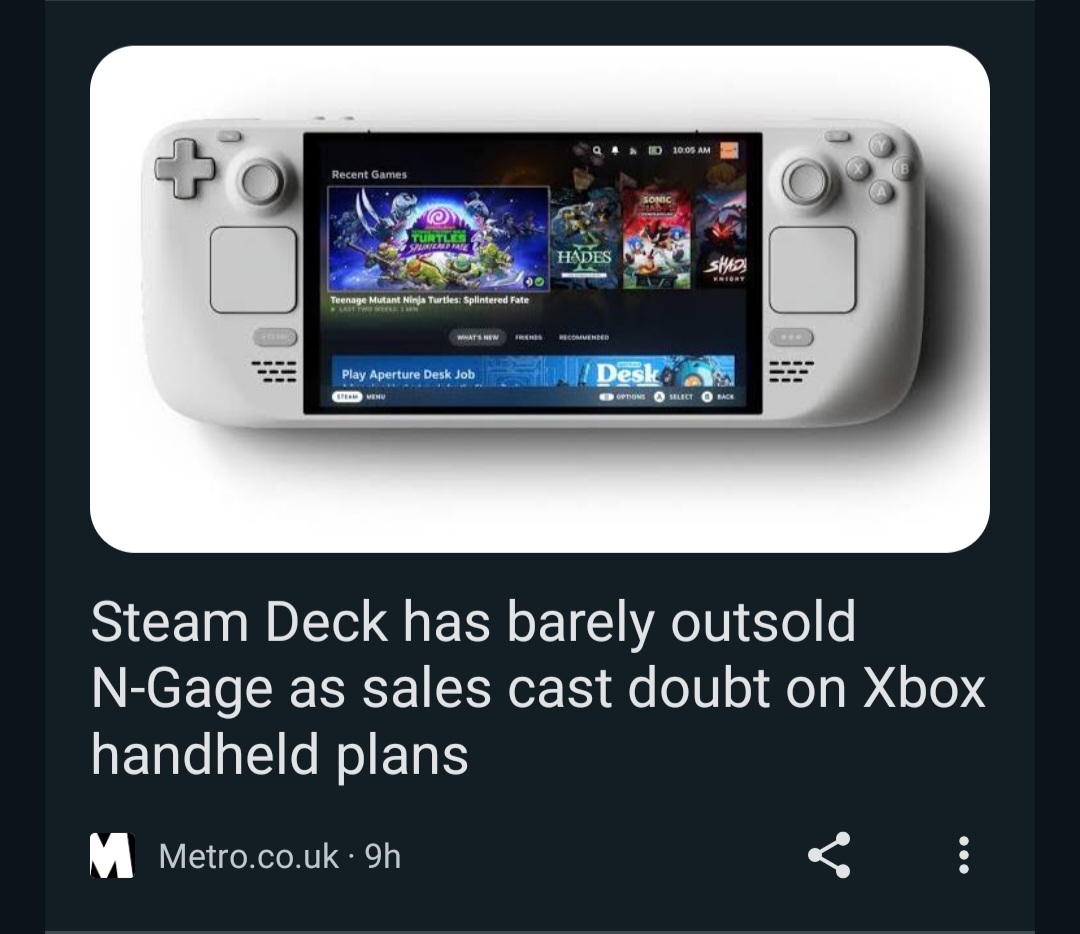Open the three-dot more options menu
Image resolution: width=1080 pixels, height=934 pixels.
point(964,855)
